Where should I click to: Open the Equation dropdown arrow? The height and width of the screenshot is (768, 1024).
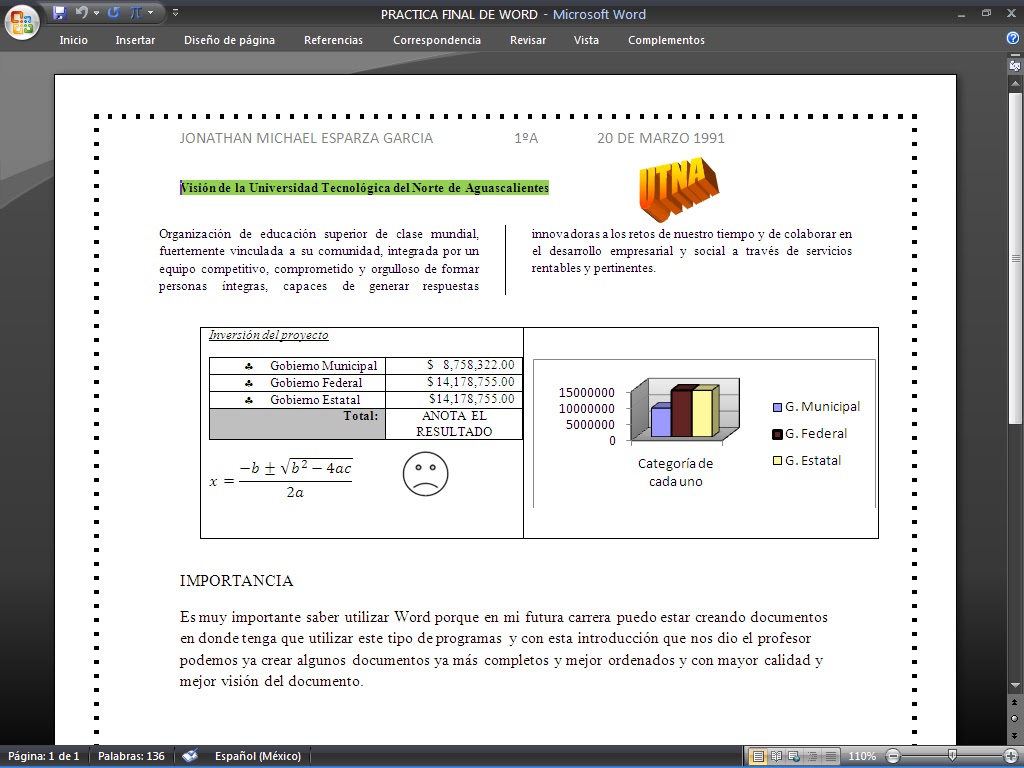coord(150,12)
